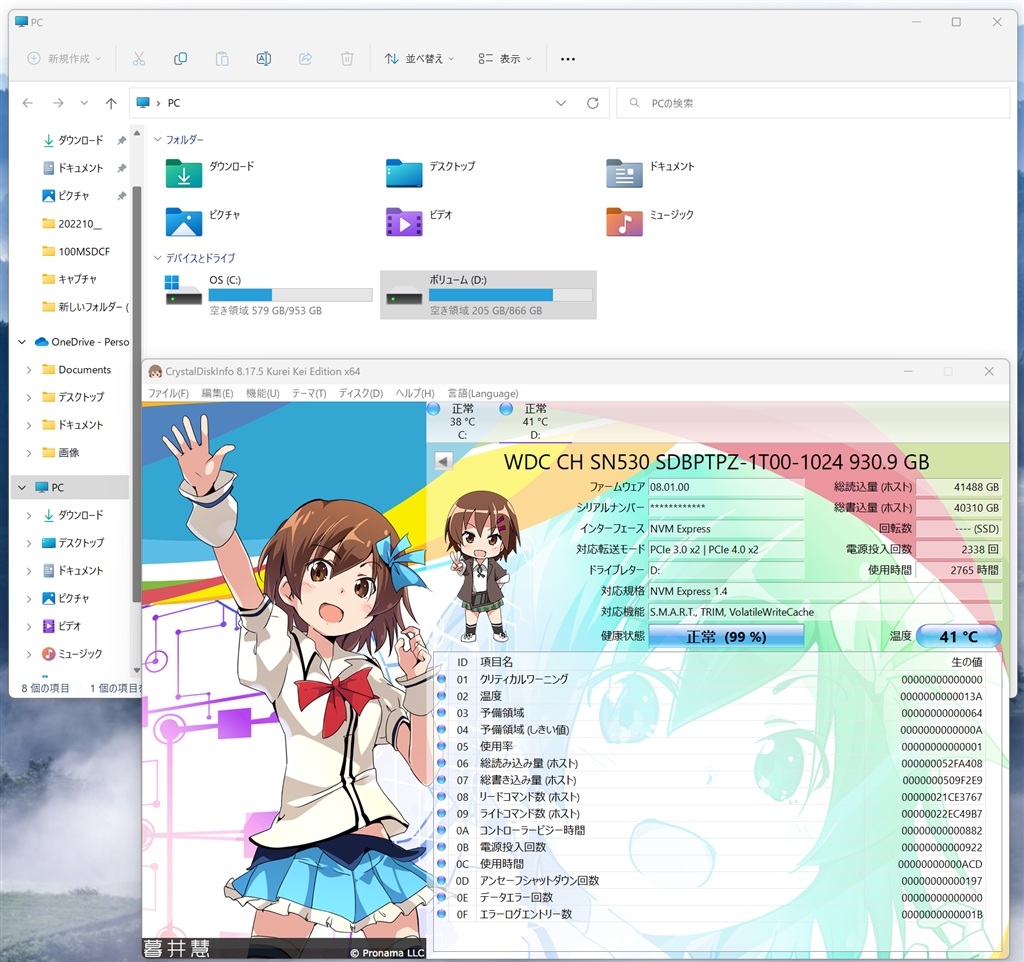This screenshot has width=1024, height=962.
Task: Go back with the Explorer back arrow
Action: point(27,103)
